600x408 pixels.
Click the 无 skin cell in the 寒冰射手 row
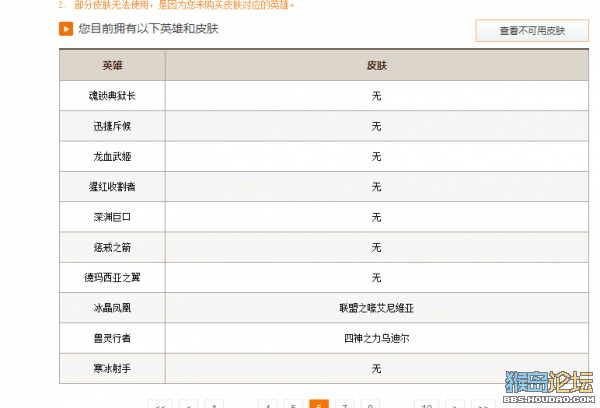377,368
